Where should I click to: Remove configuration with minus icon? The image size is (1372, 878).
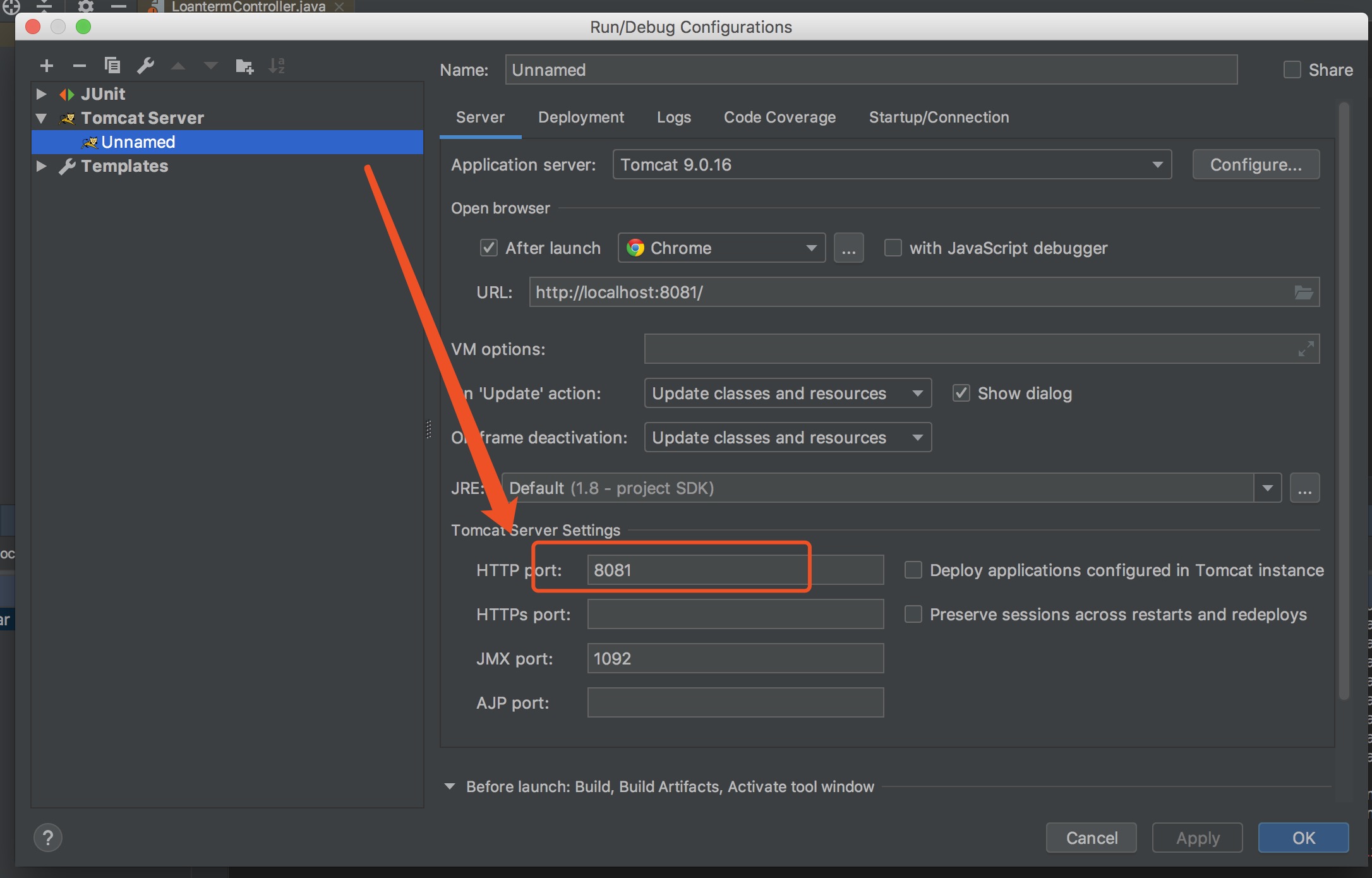coord(79,66)
